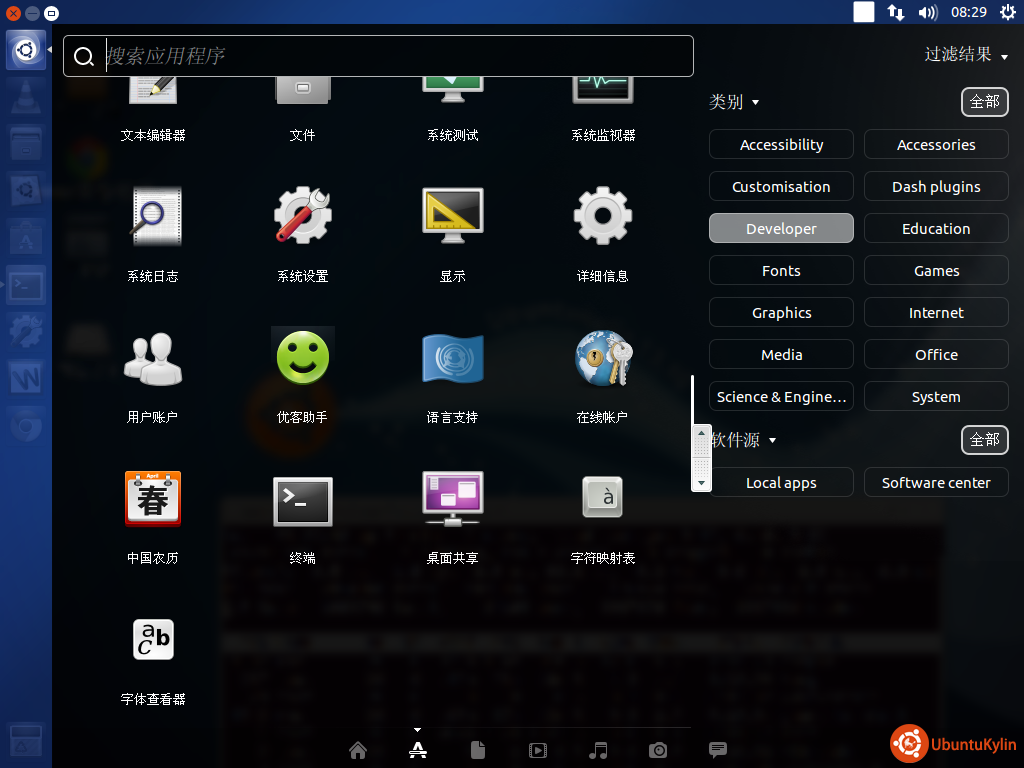Open 中国农历 Chinese calendar app
The height and width of the screenshot is (768, 1024).
point(152,501)
